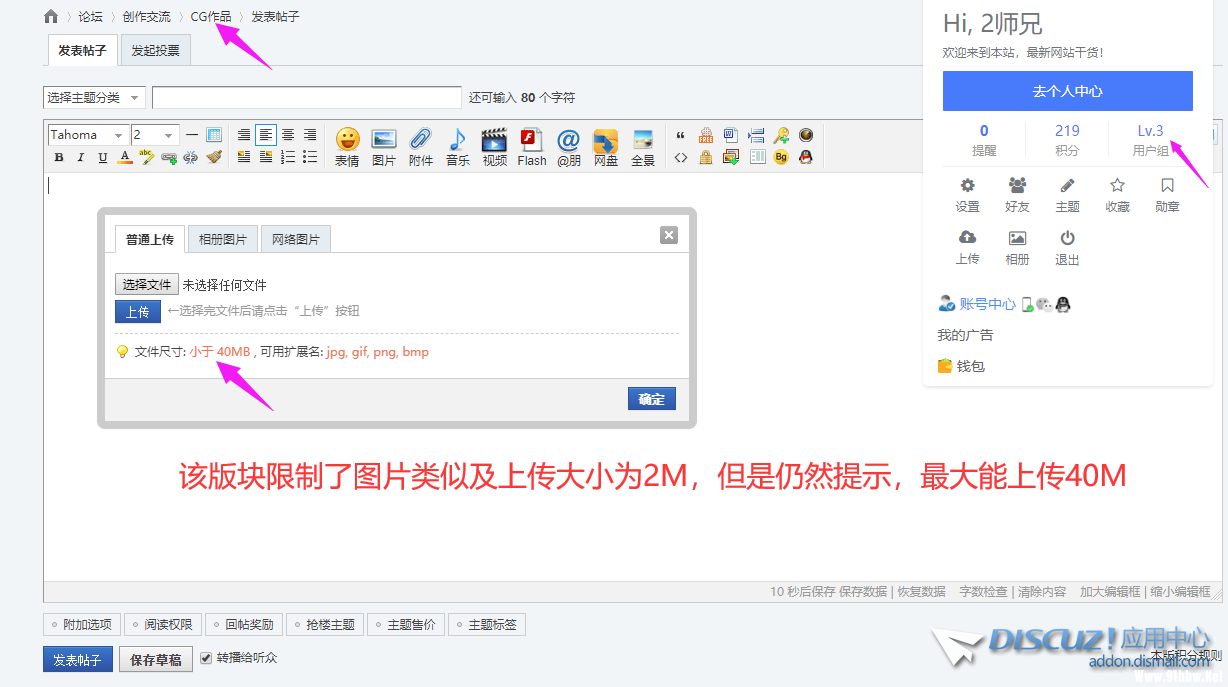Viewport: 1228px width, 687px height.
Task: Insert music with the 音乐 icon
Action: pos(458,146)
